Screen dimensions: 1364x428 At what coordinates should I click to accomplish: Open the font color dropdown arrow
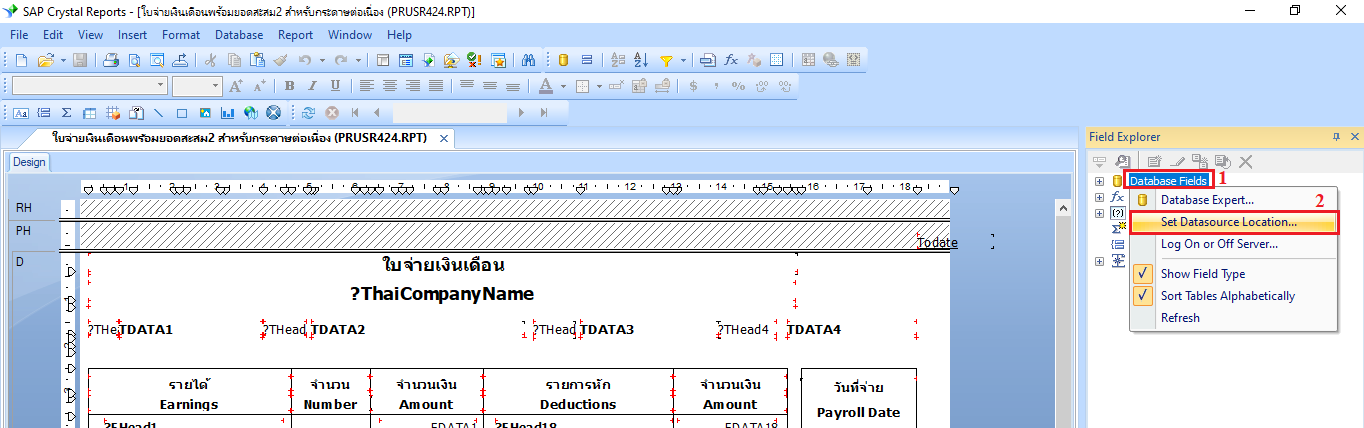(562, 86)
